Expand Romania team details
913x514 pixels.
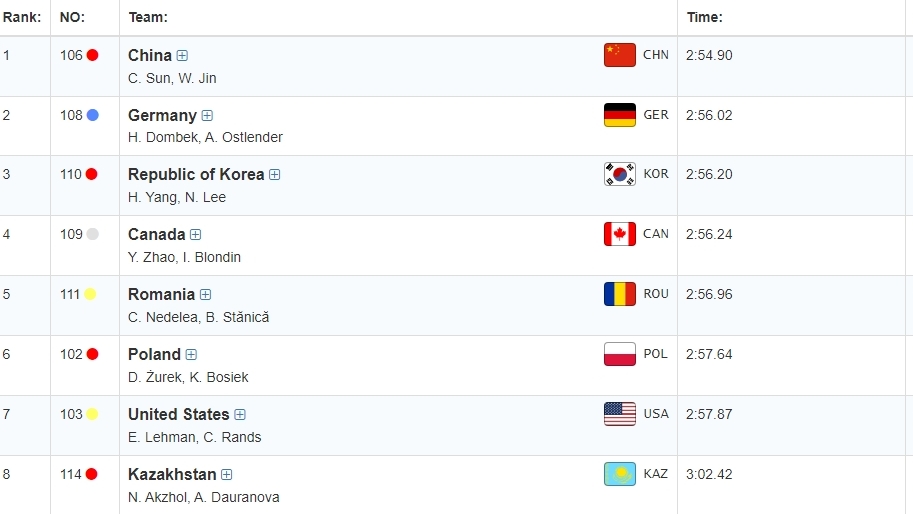point(205,295)
